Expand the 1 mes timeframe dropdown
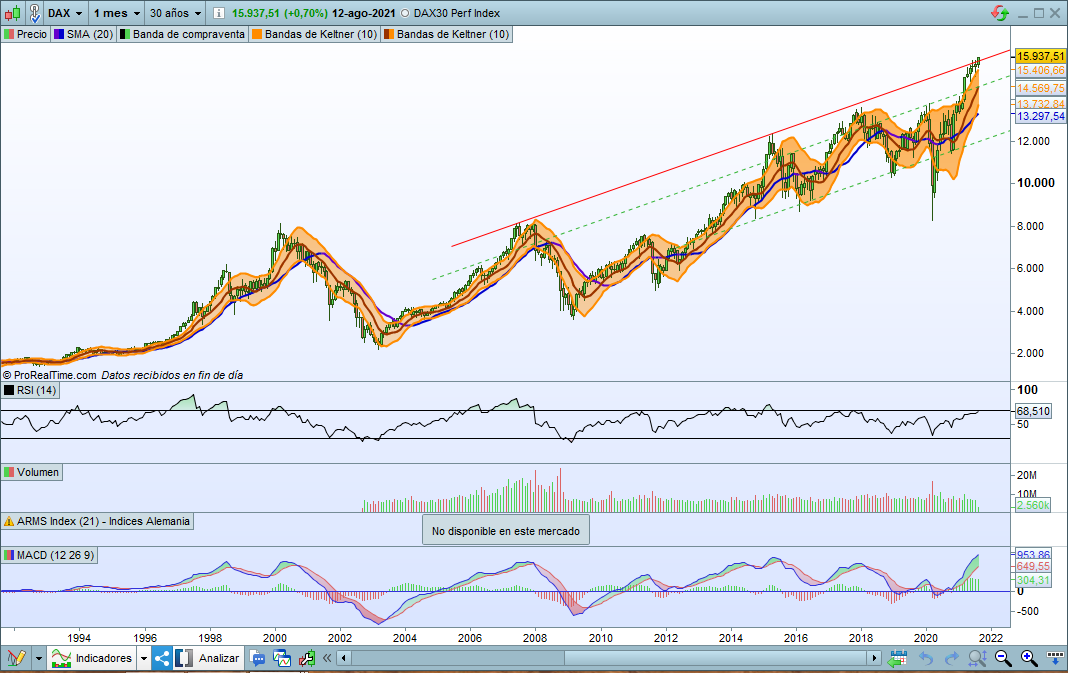Image resolution: width=1068 pixels, height=673 pixels. tap(116, 14)
